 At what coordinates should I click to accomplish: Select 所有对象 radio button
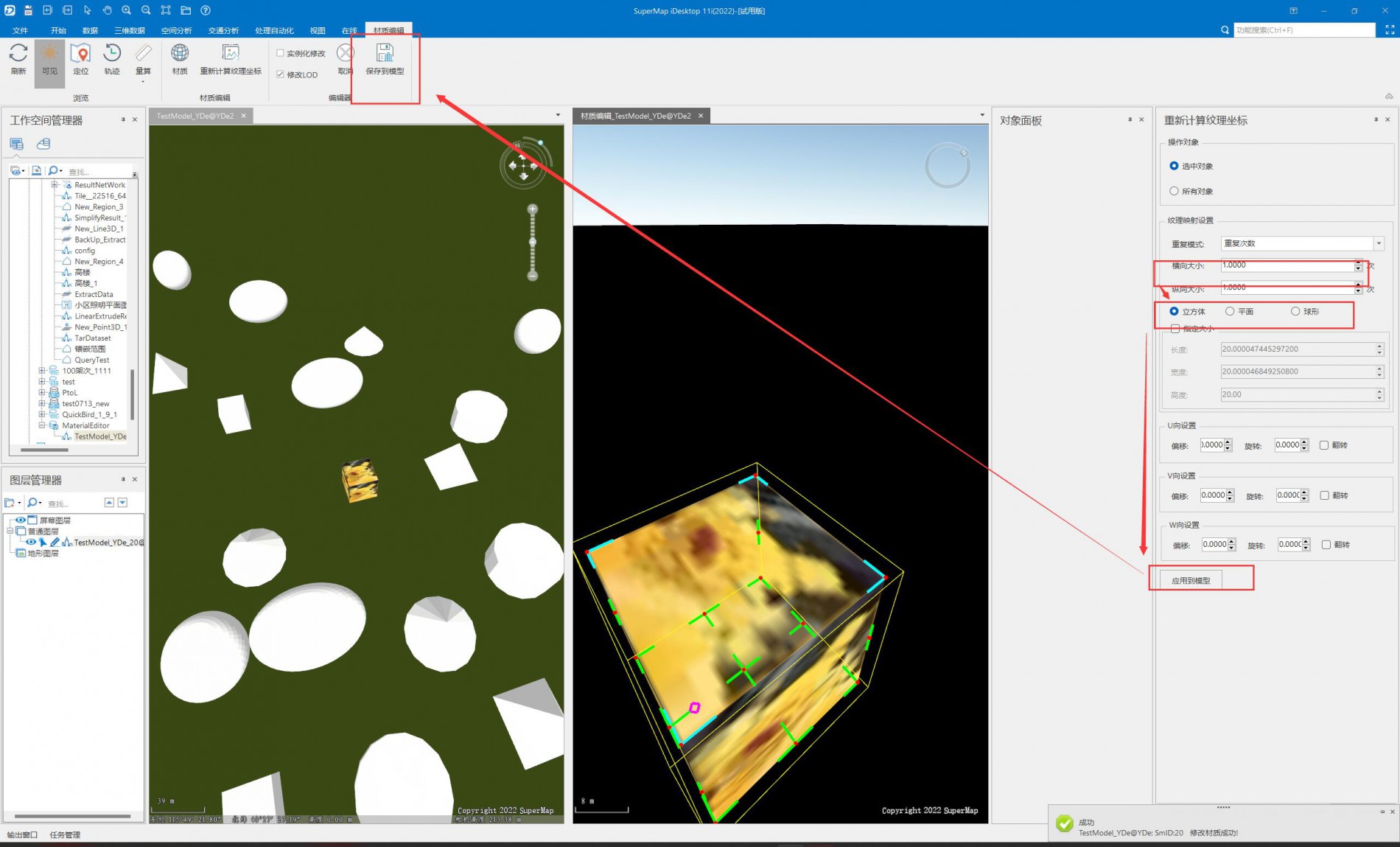pos(1174,191)
